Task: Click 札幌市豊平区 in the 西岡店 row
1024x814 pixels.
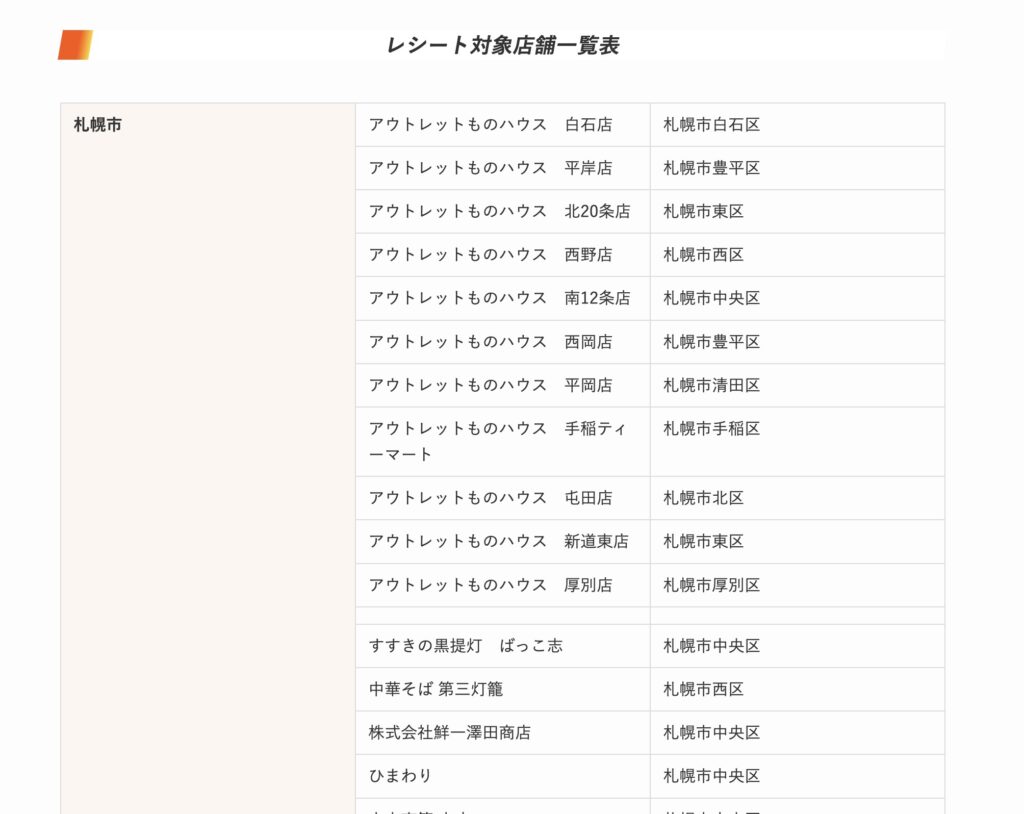Action: [x=712, y=342]
